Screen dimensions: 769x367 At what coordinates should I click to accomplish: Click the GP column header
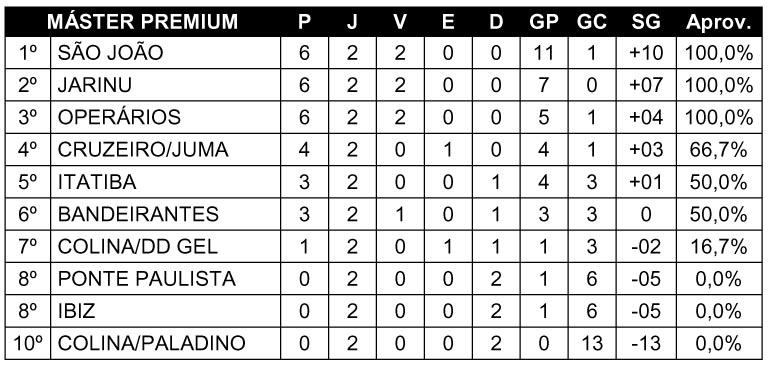543,22
